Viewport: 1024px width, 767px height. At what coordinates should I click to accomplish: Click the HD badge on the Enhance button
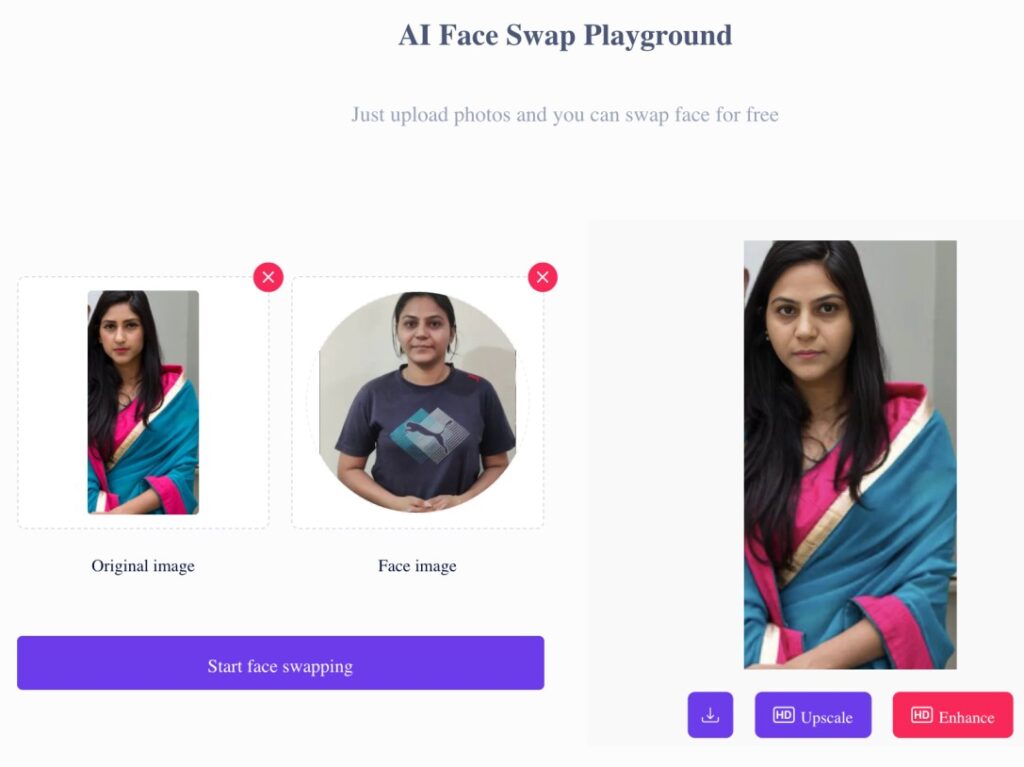(921, 715)
